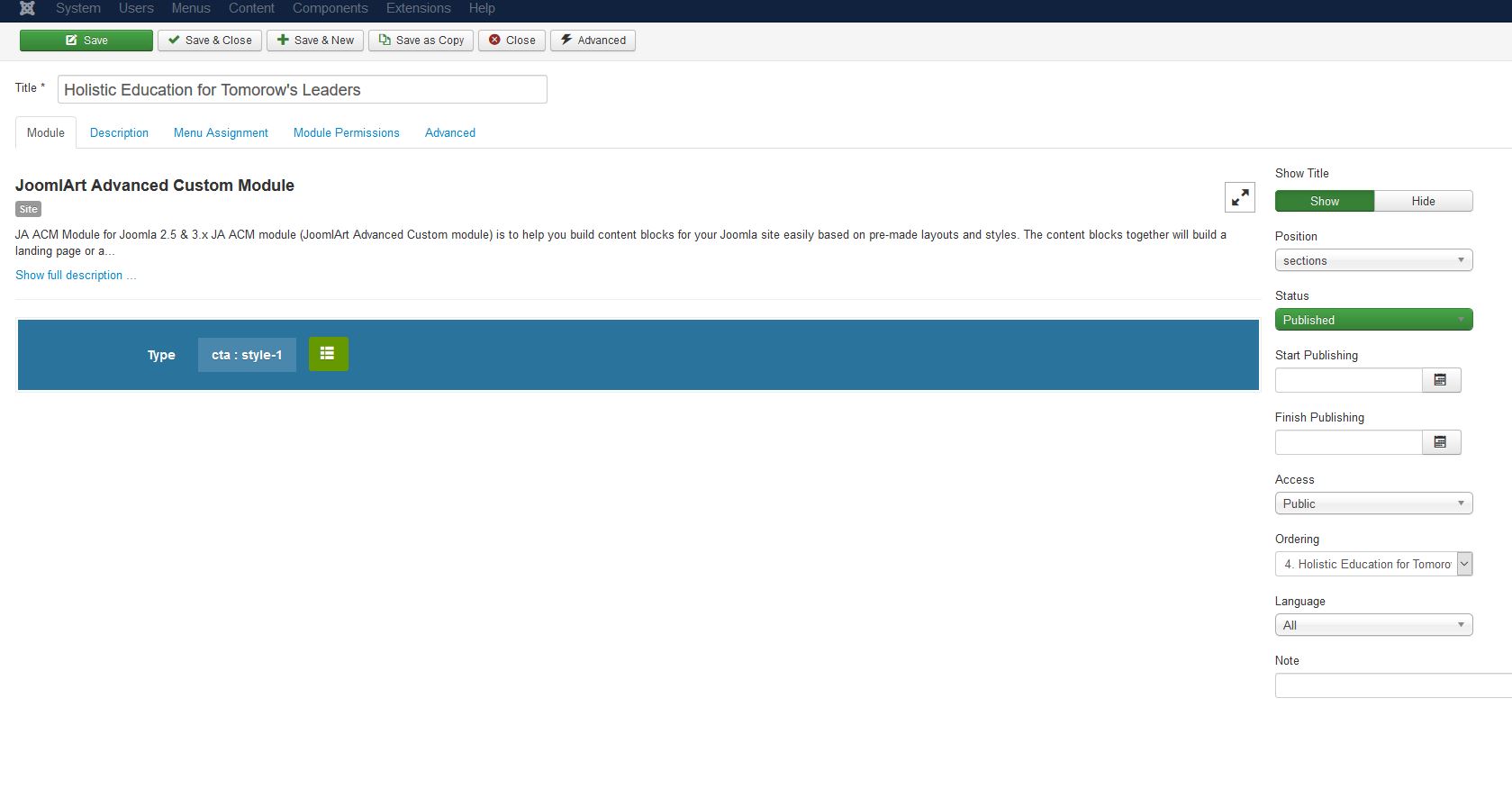Image resolution: width=1512 pixels, height=807 pixels.
Task: Click the Close toolbar button
Action: [512, 41]
